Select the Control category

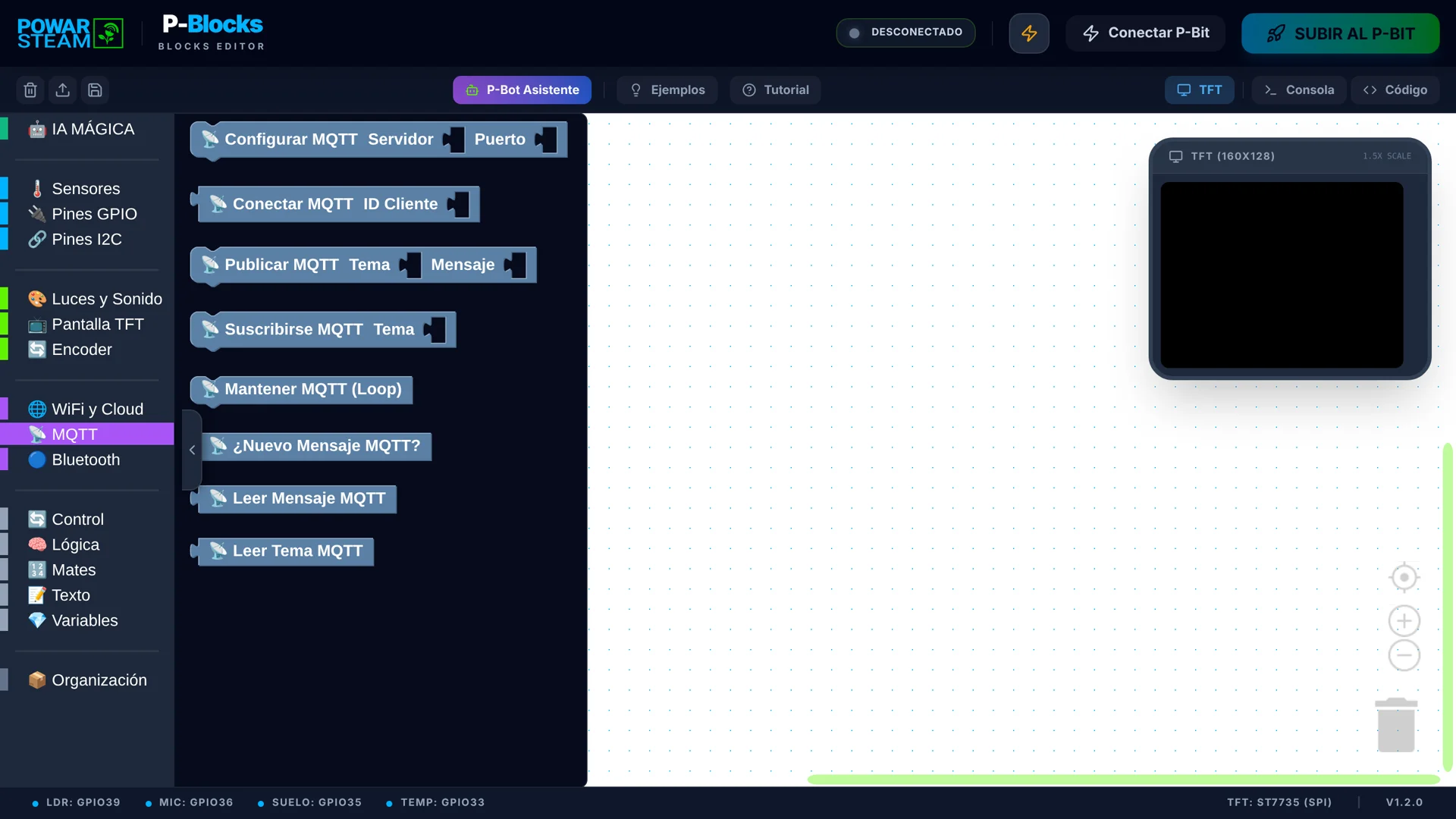tap(87, 519)
